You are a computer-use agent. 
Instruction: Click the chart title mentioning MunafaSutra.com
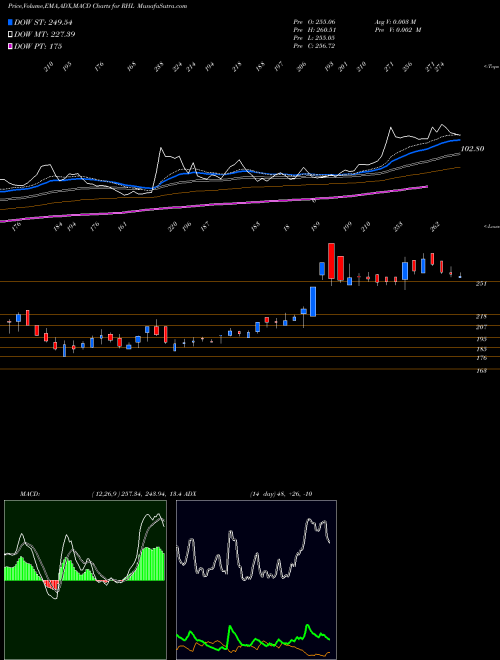[x=98, y=6]
